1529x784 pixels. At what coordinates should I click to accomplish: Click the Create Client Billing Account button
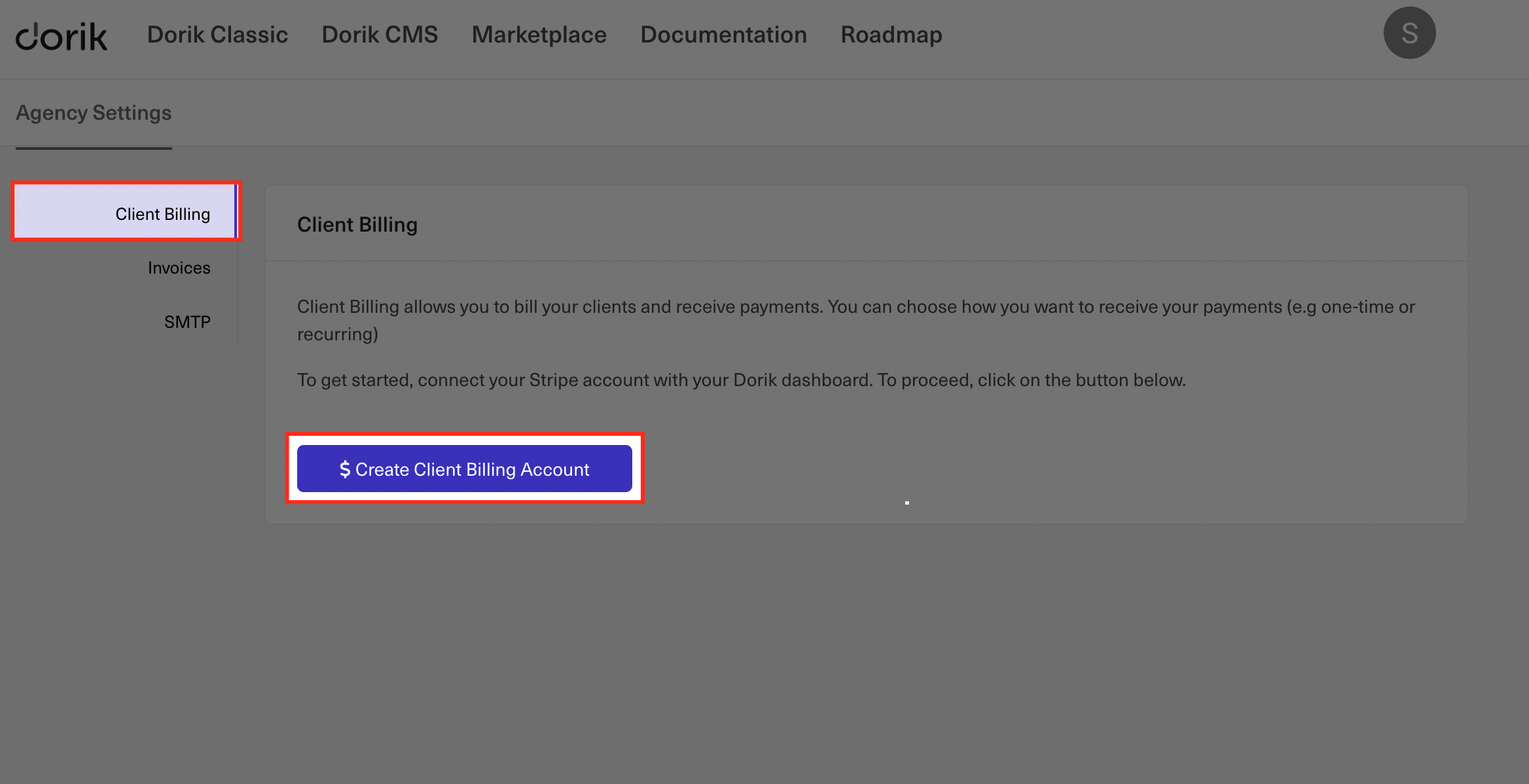tap(465, 469)
